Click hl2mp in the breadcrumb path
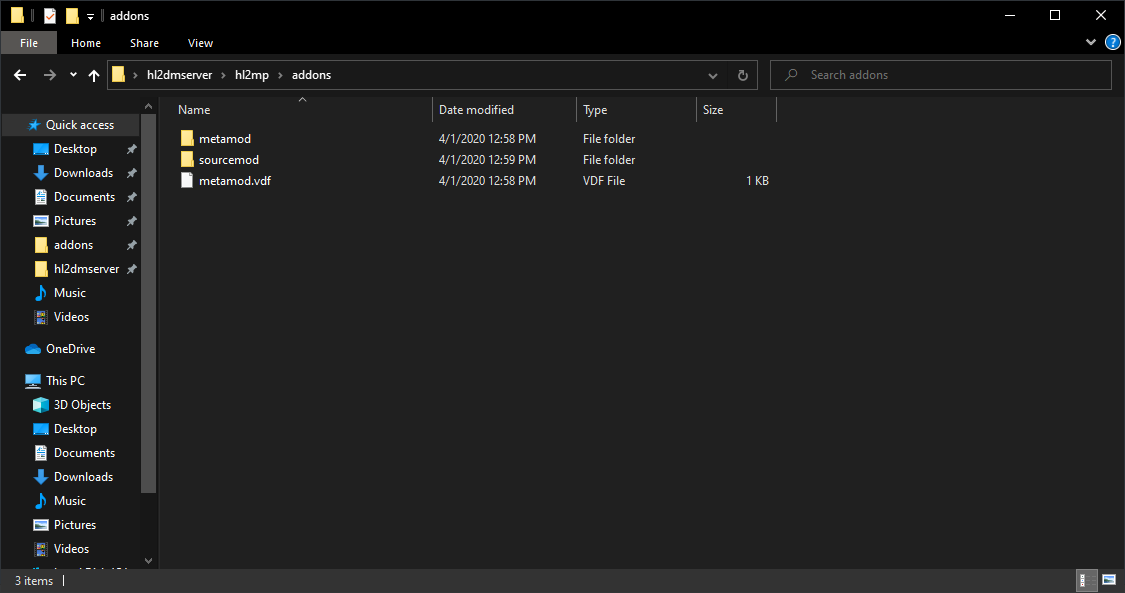1125x593 pixels. 251,75
